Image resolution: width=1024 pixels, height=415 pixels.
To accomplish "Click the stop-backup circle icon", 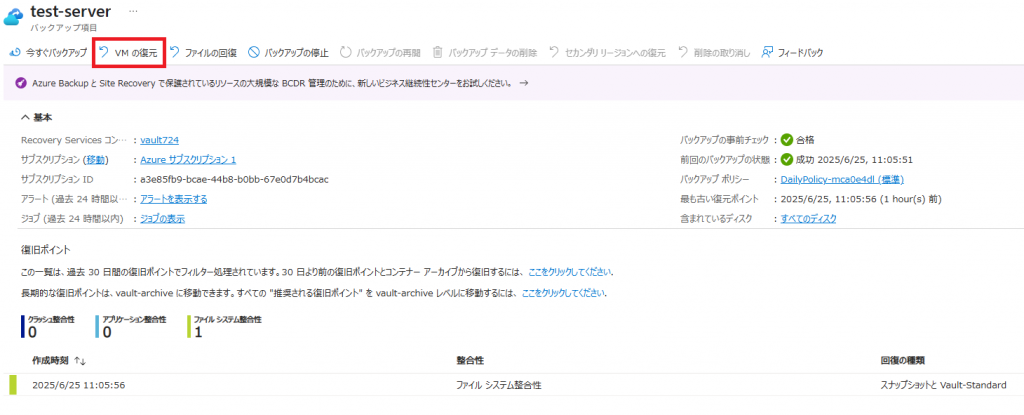I will point(254,52).
